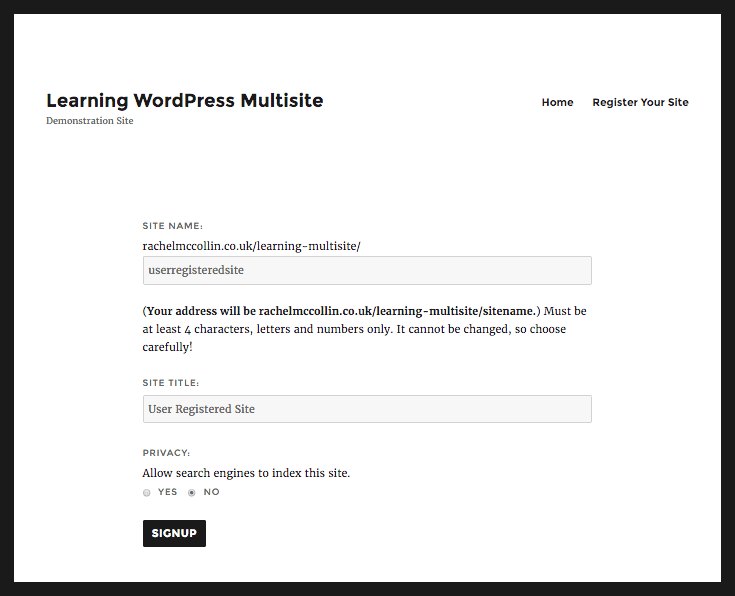Click the Demonstration Site tagline
The width and height of the screenshot is (735, 596).
pyautogui.click(x=90, y=121)
